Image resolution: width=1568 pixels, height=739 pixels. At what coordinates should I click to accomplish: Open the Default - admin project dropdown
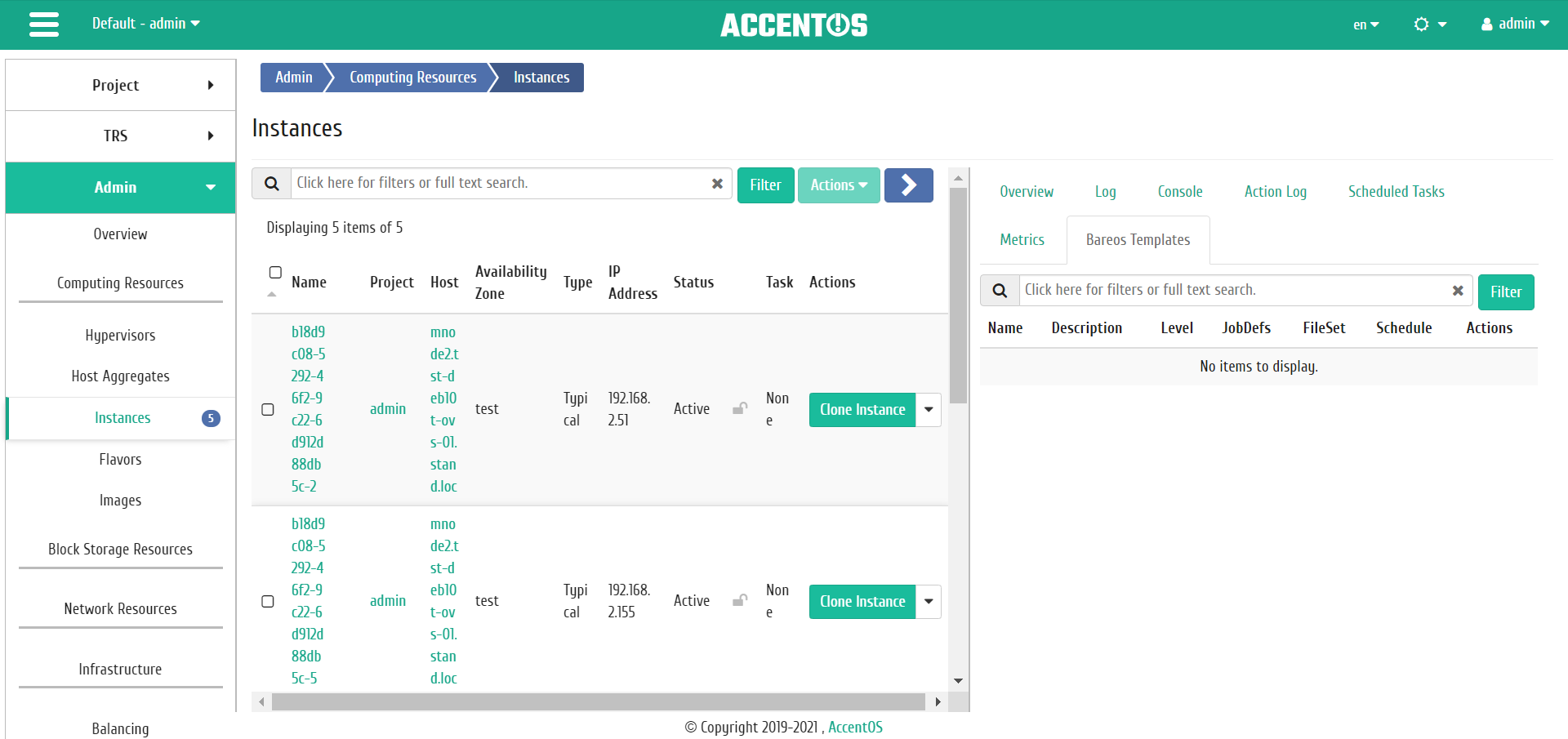146,24
